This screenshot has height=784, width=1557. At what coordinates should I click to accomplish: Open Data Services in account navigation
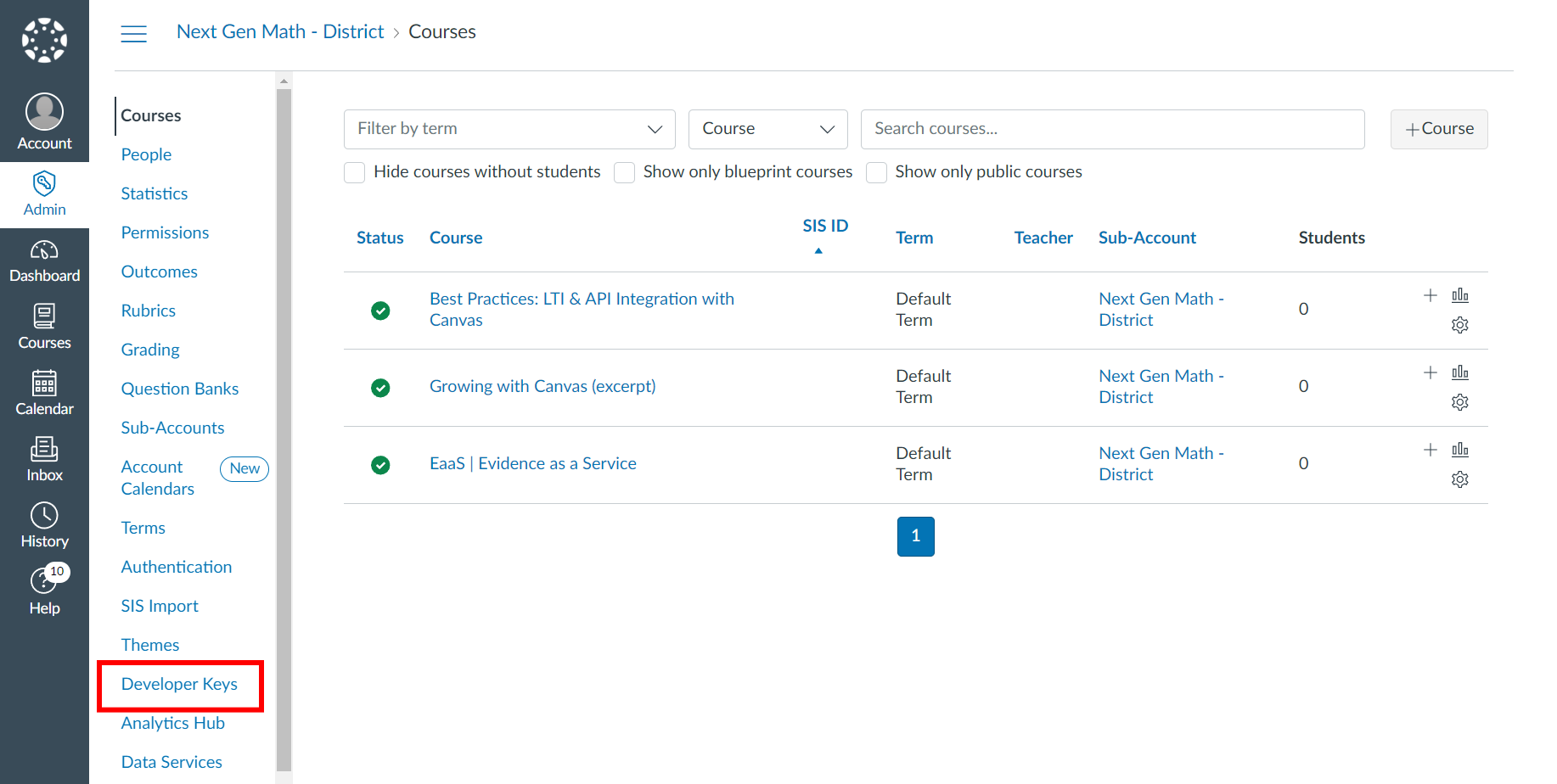point(171,762)
